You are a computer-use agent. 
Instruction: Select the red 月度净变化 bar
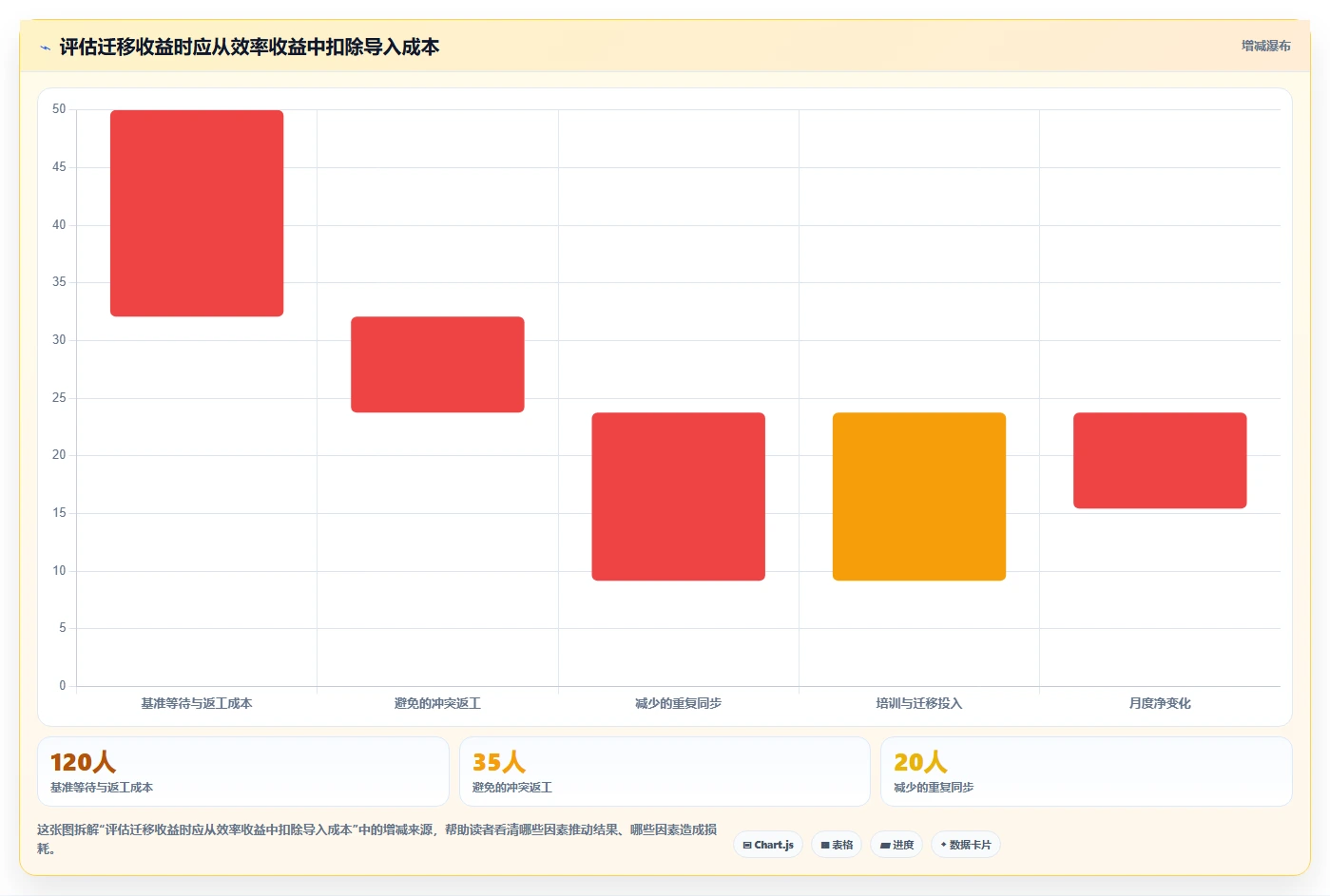click(1160, 460)
